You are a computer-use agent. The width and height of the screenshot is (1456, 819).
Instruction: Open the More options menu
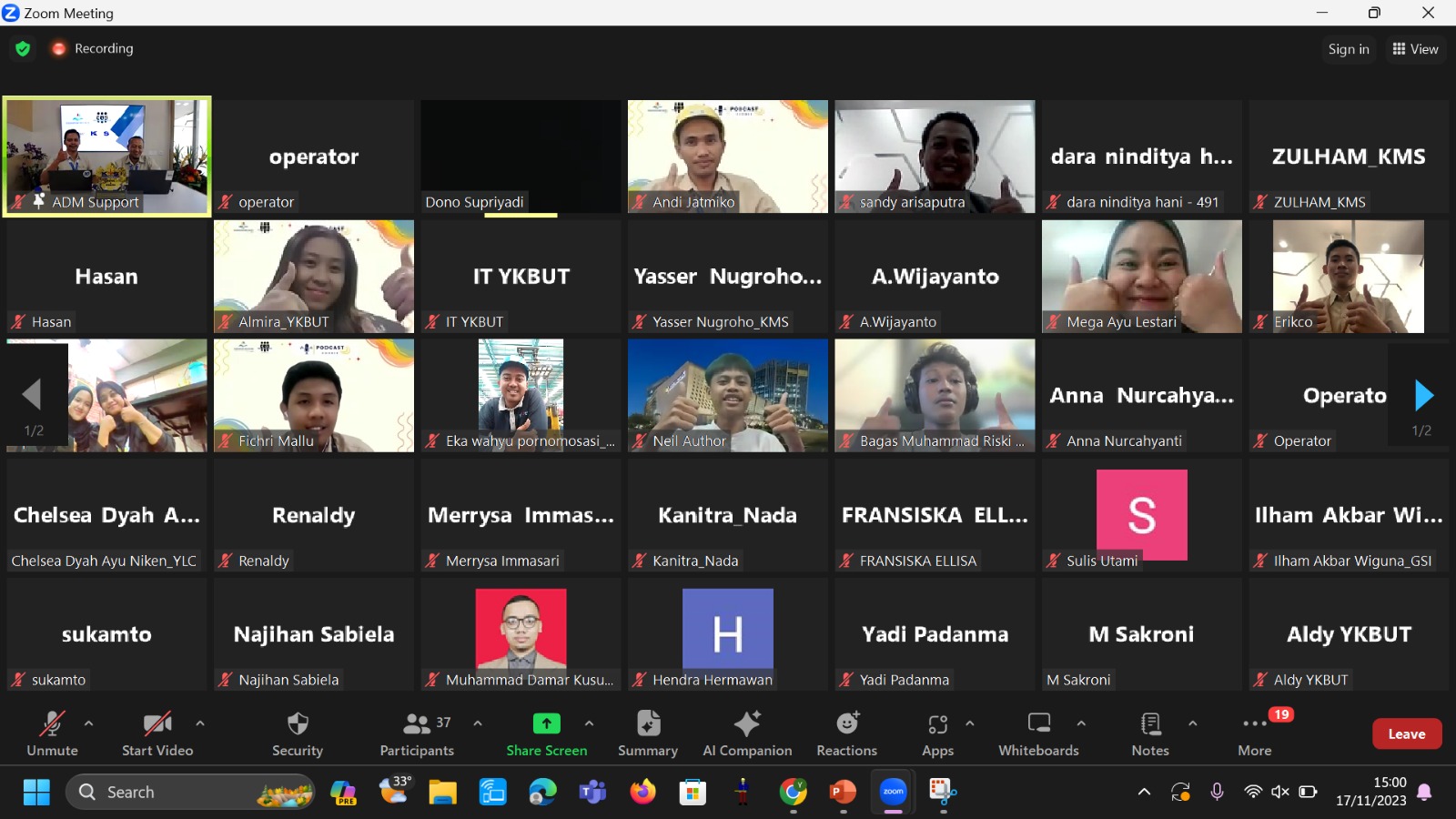[x=1254, y=724]
